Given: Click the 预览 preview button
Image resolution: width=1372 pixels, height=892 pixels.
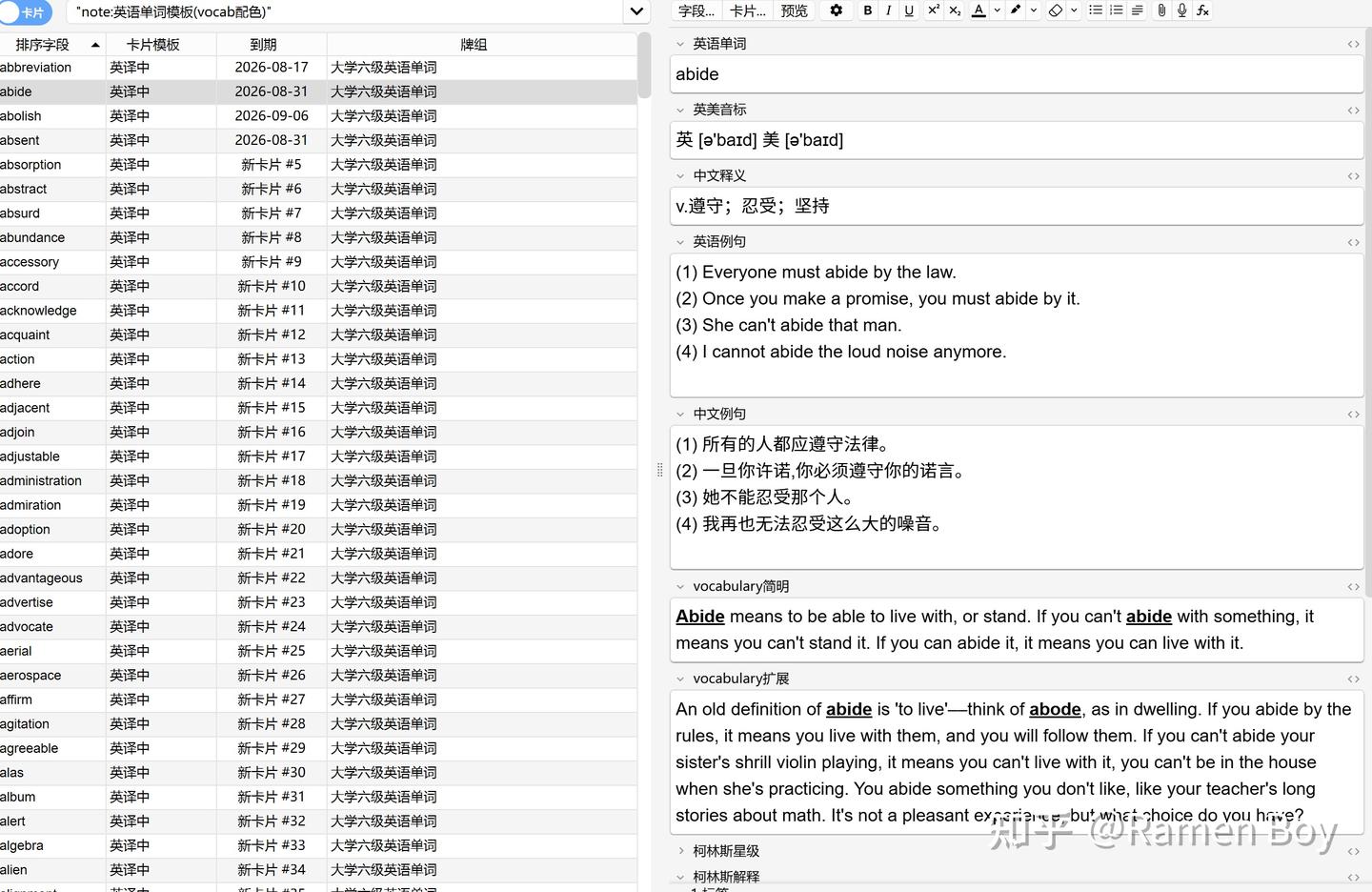Looking at the screenshot, I should 795,10.
